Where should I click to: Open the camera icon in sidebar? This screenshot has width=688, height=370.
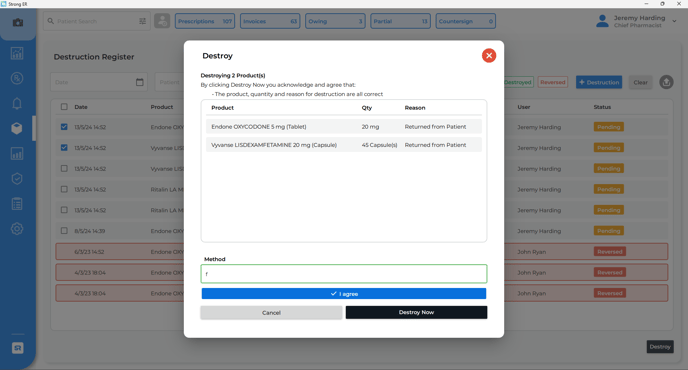coord(18,22)
